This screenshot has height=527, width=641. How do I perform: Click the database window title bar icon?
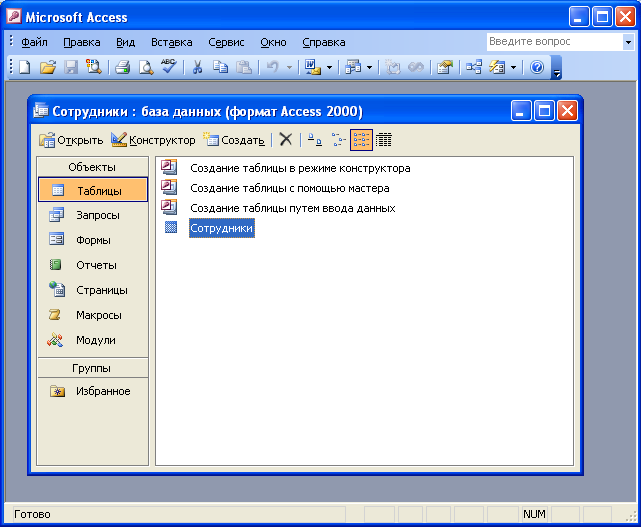40,110
